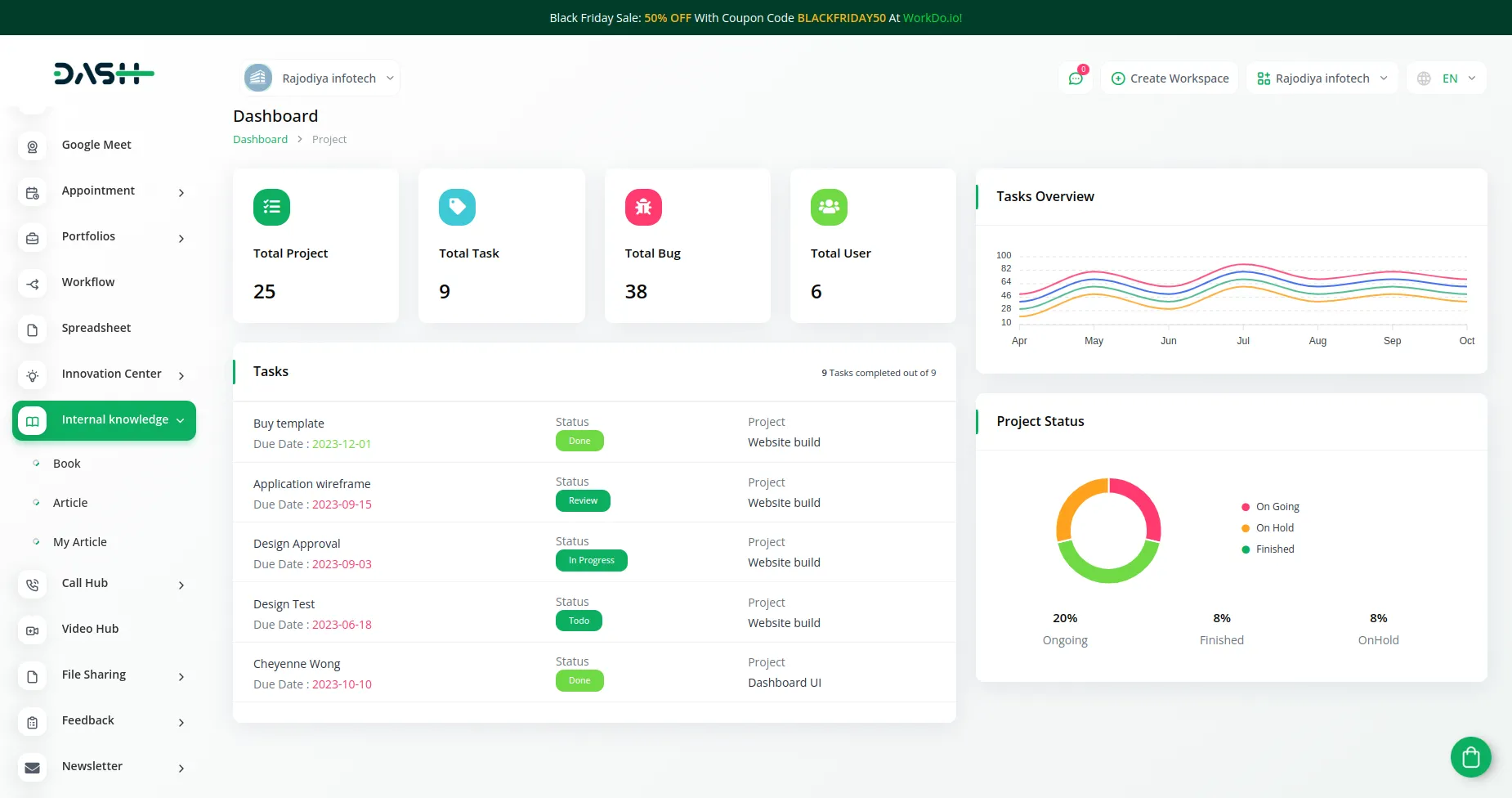This screenshot has height=798, width=1512.
Task: Click the Design Test task name
Action: (284, 604)
